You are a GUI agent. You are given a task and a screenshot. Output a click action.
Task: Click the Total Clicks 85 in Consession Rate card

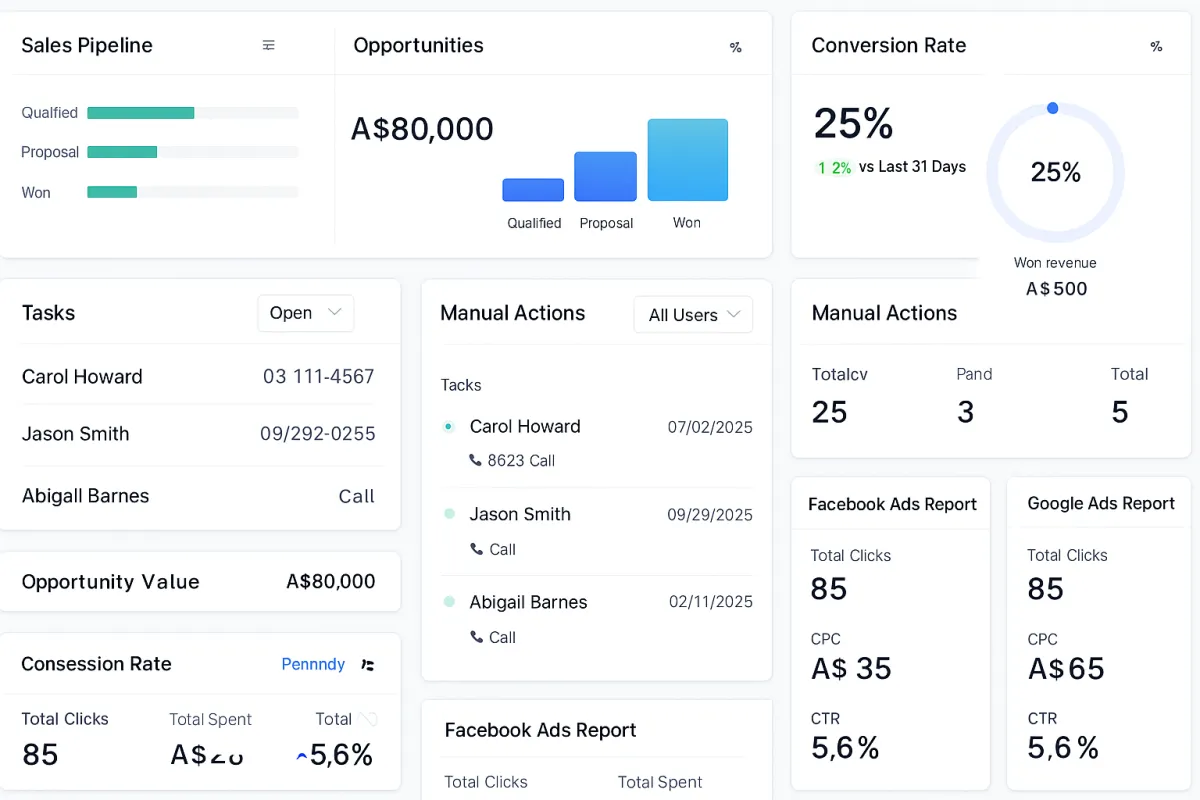tap(40, 754)
